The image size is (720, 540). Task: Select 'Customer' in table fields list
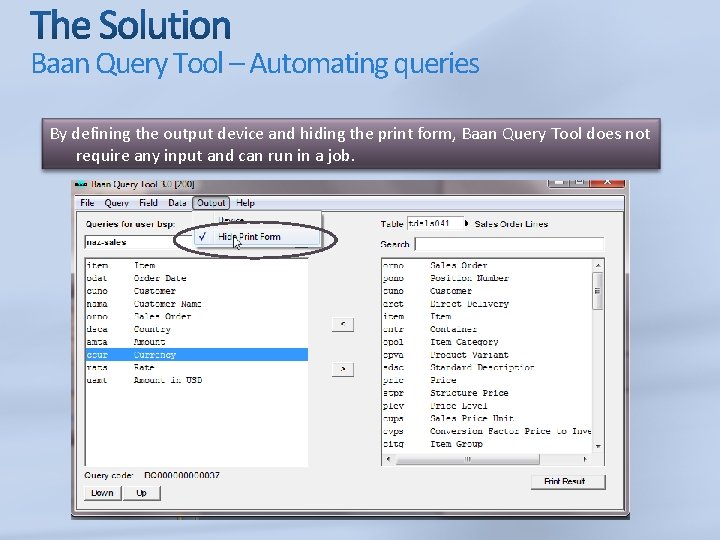(x=487, y=291)
